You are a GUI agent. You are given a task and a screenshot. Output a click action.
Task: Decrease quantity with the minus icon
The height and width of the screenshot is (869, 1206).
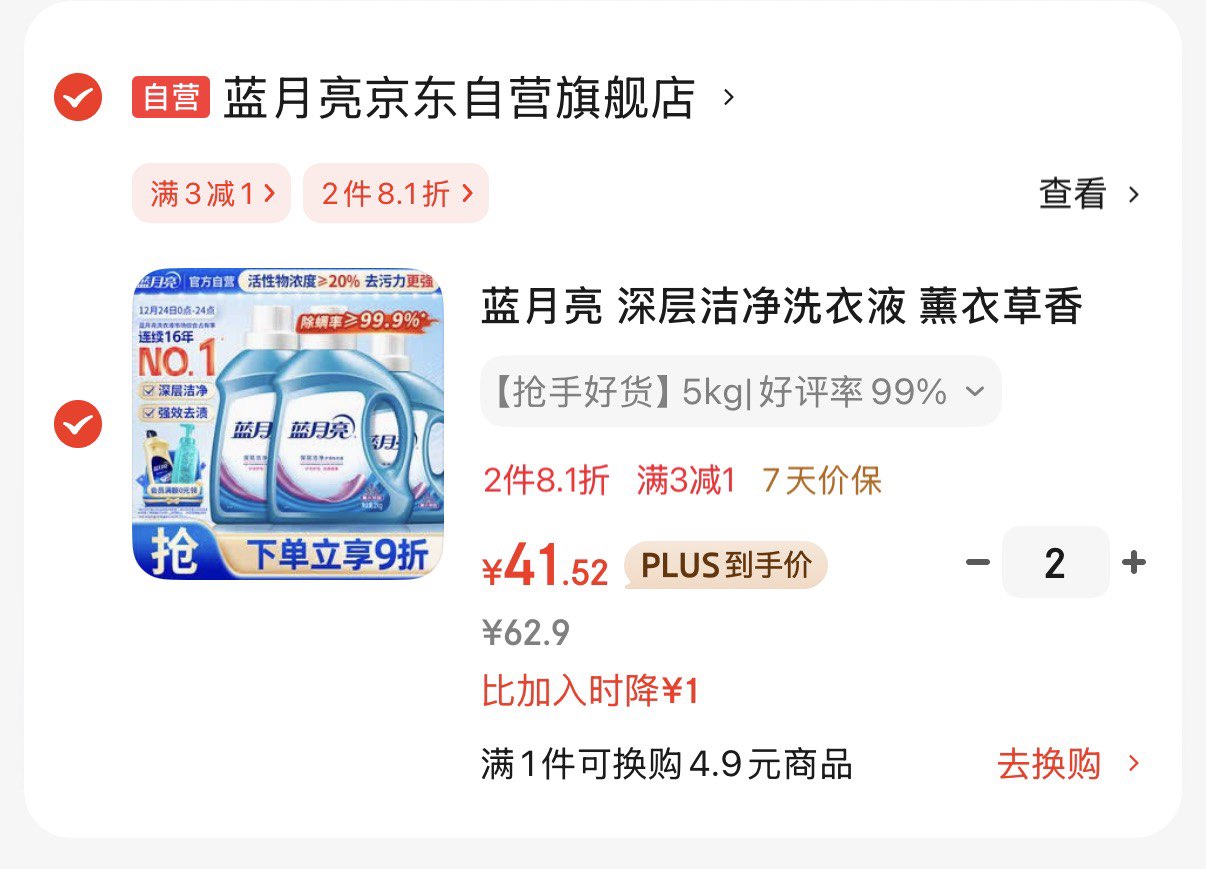977,563
